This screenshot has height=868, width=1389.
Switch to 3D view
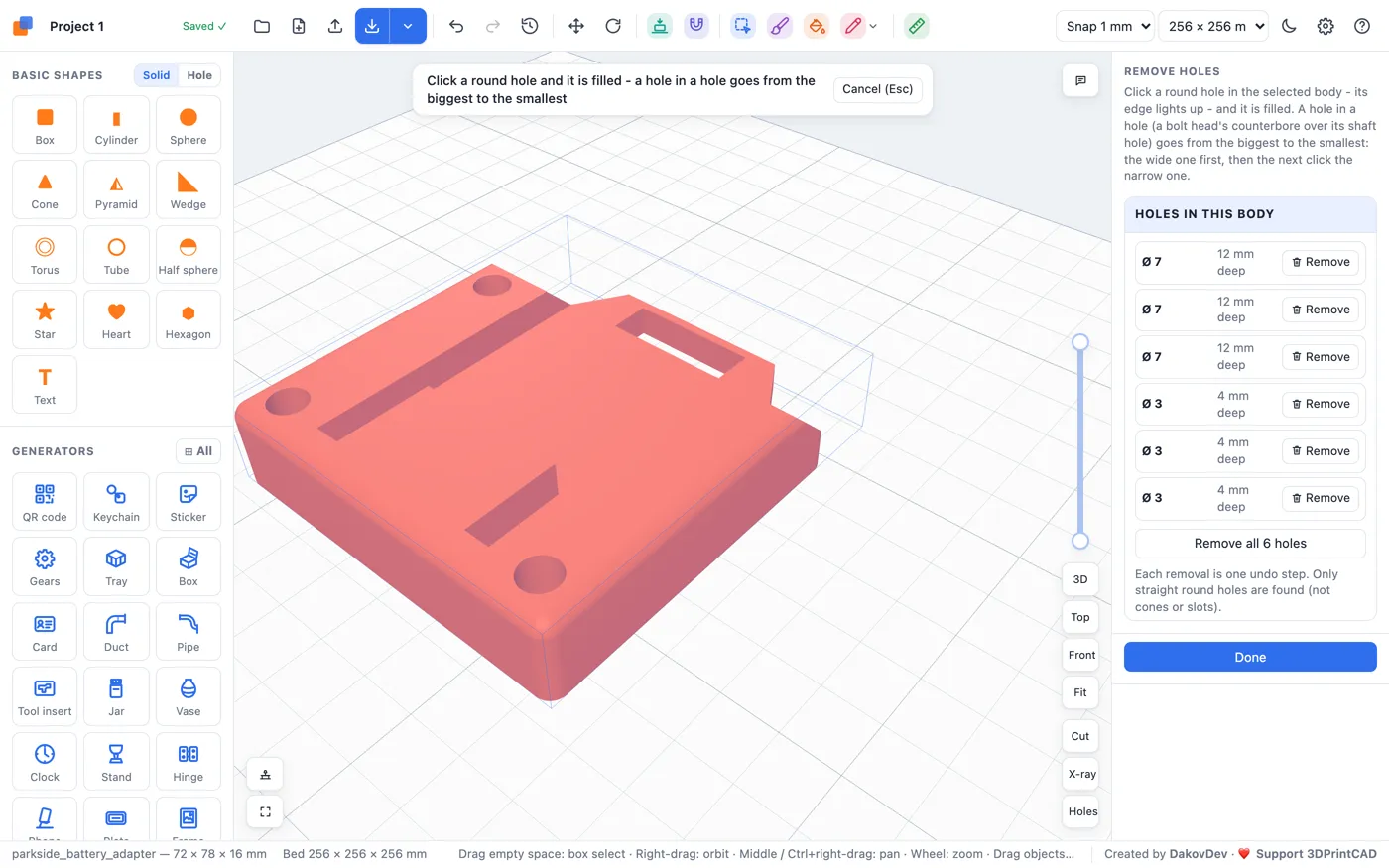pyautogui.click(x=1080, y=579)
